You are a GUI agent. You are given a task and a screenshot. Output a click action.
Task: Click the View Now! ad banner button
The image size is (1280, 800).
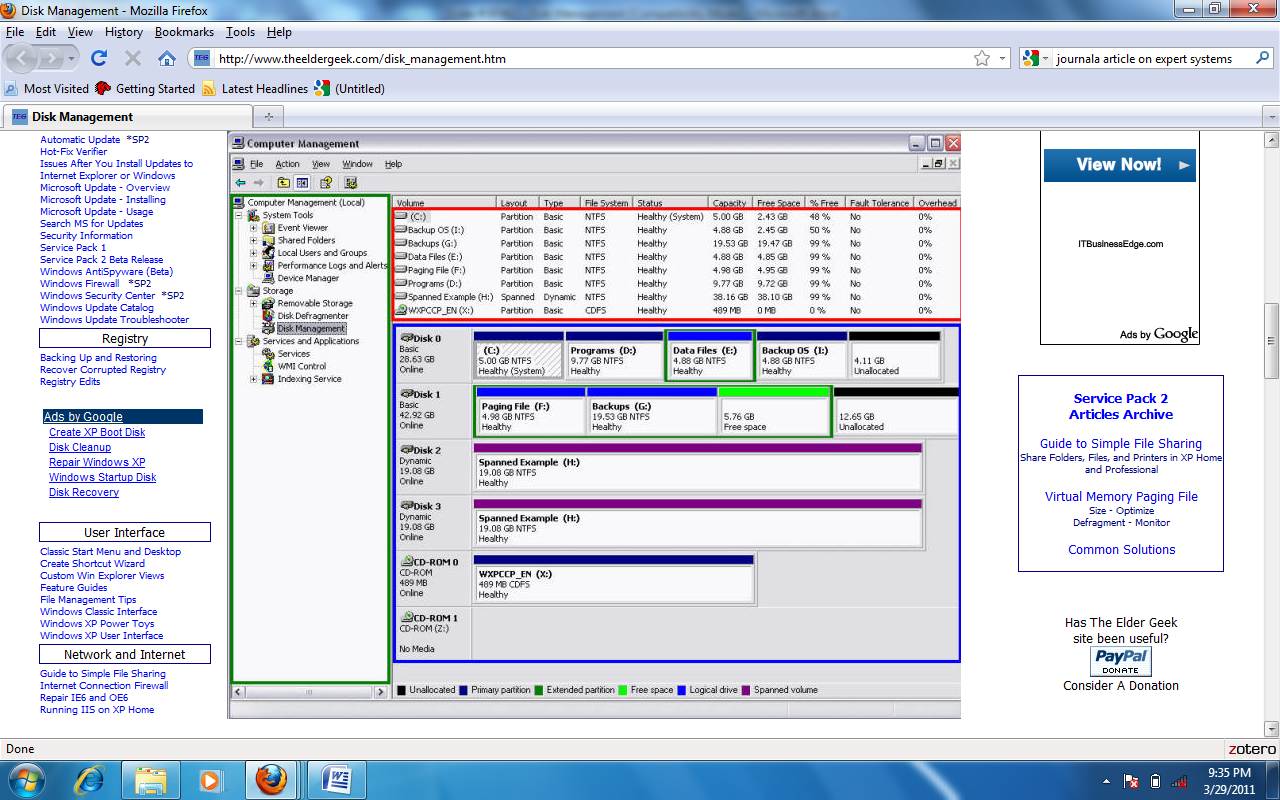1119,165
